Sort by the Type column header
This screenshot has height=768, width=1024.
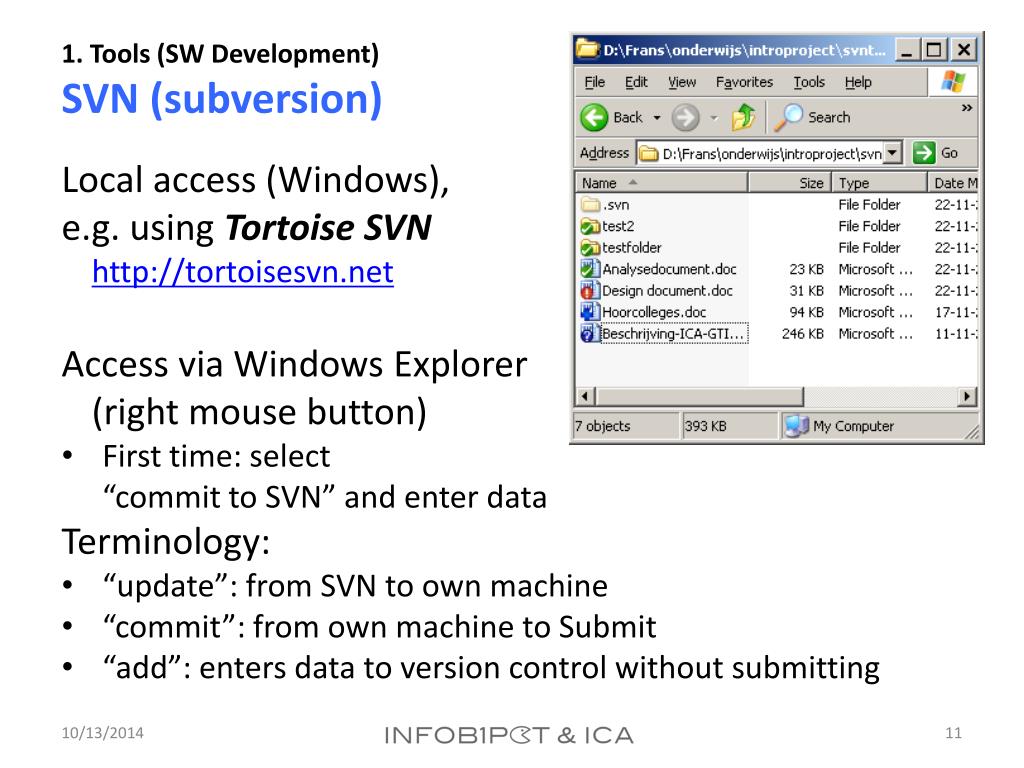click(880, 183)
